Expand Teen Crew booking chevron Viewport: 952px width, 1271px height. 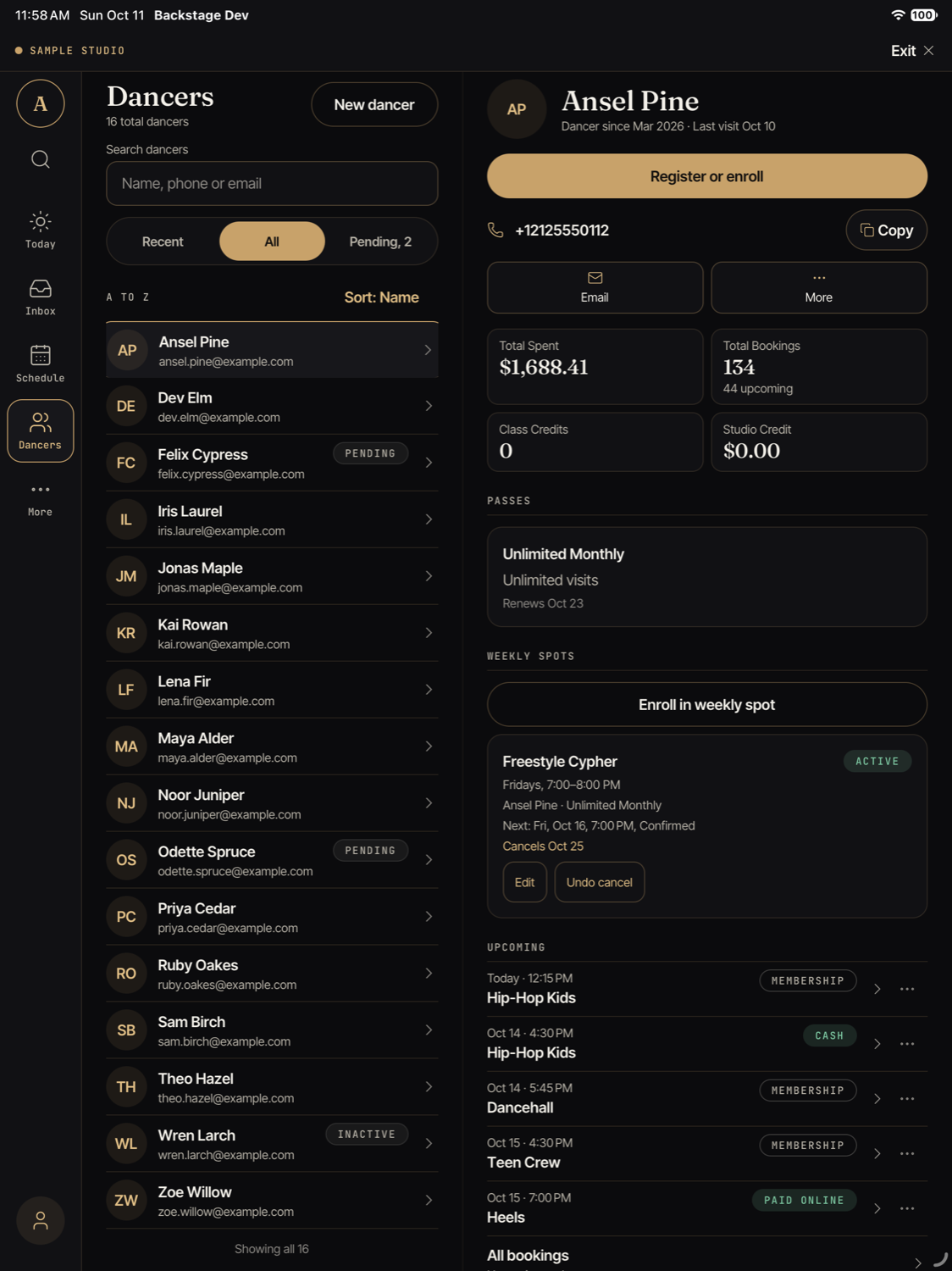[x=877, y=1154]
